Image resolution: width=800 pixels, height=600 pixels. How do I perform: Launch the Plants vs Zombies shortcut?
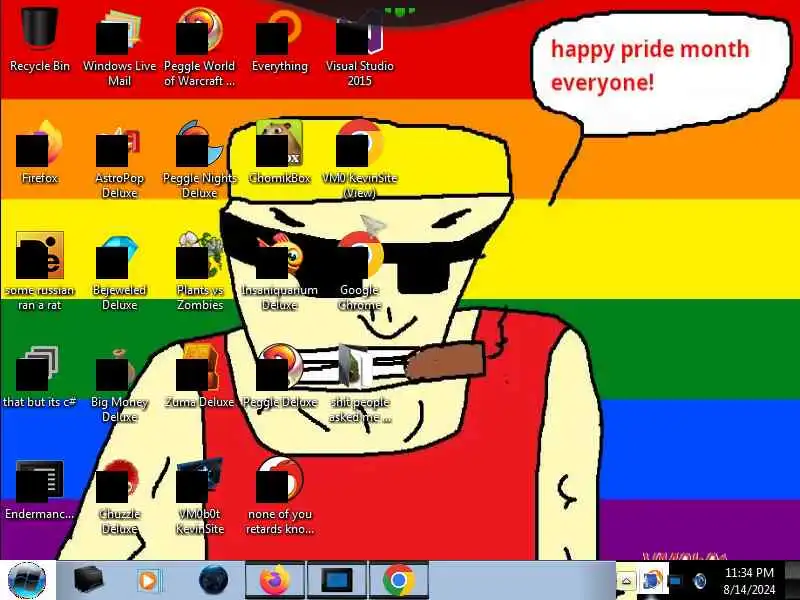tap(199, 270)
